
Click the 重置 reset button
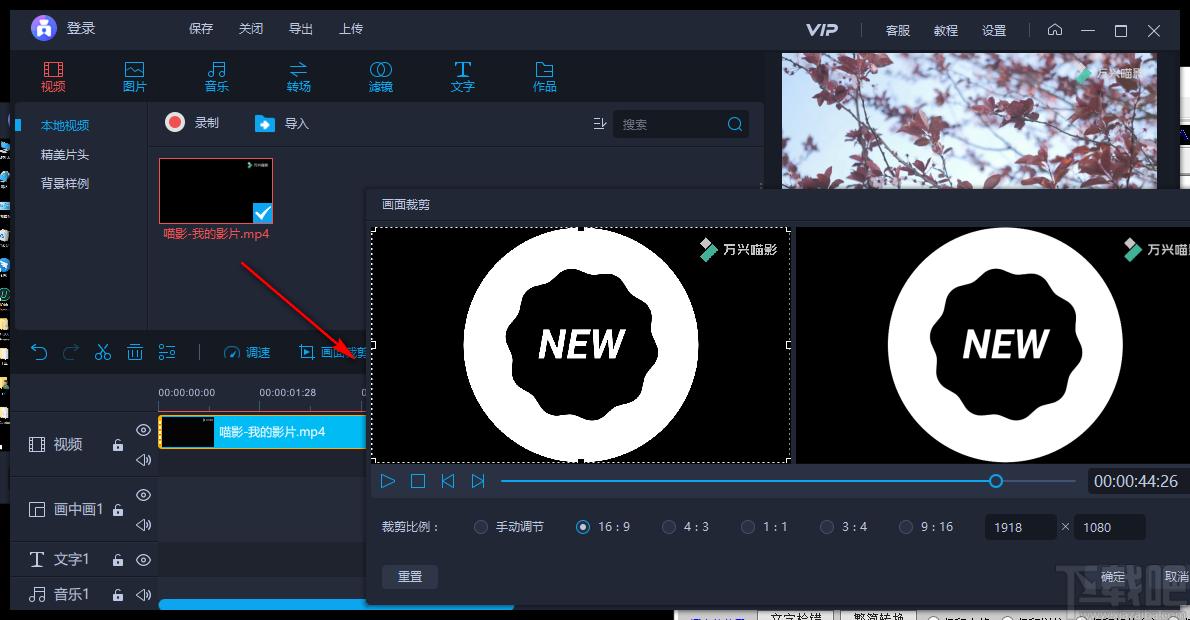click(410, 577)
